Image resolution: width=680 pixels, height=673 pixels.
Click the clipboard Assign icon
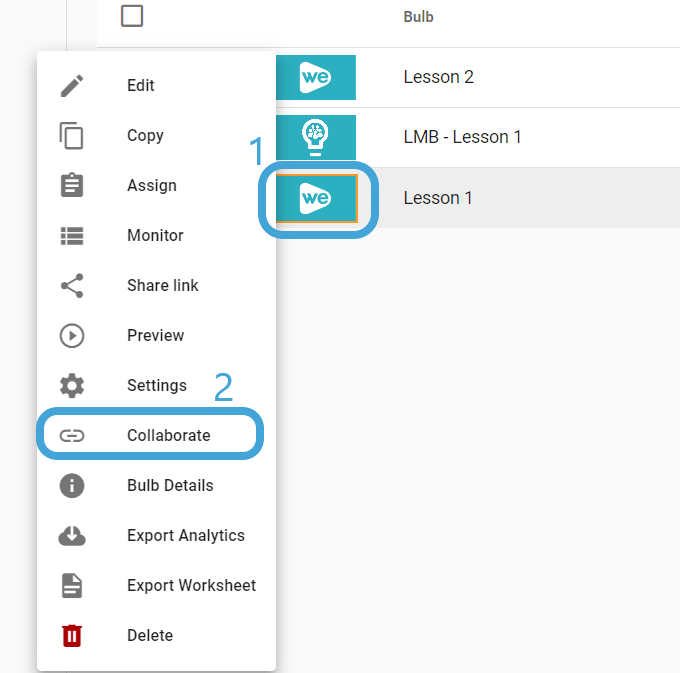tap(72, 185)
